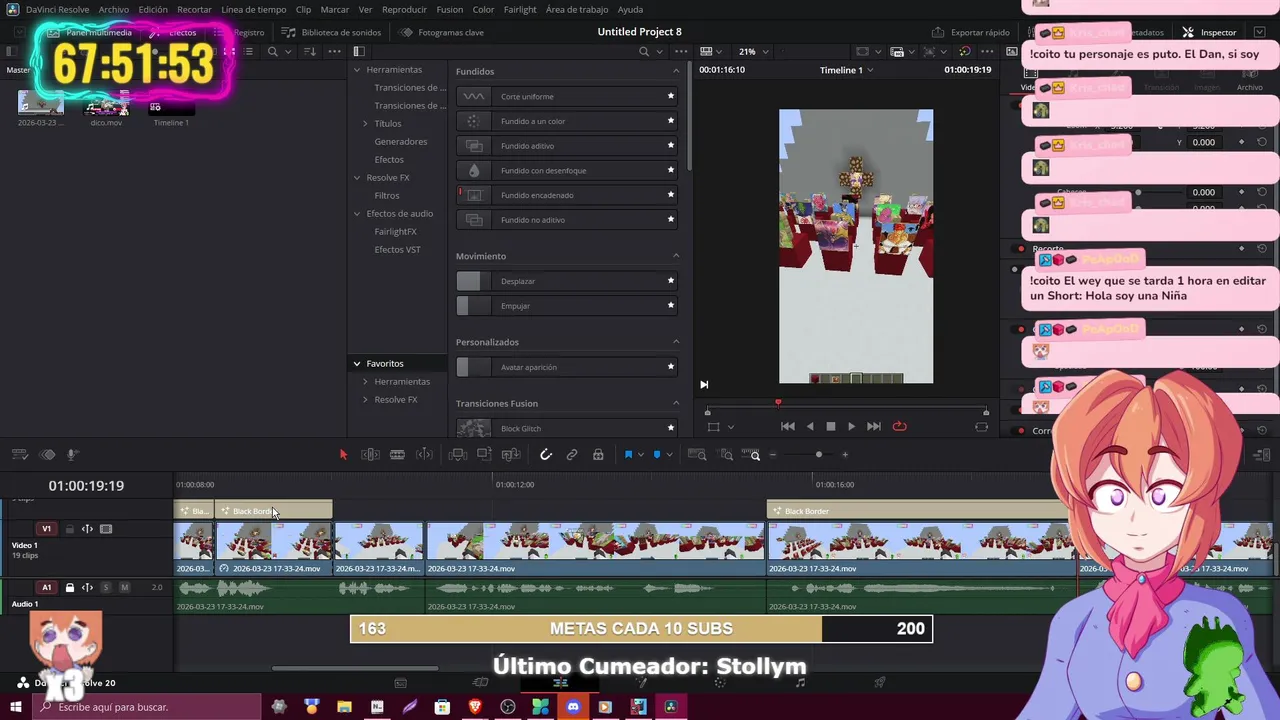Viewport: 1280px width, 720px height.
Task: Open the Fotogramas clave panel
Action: point(442,32)
